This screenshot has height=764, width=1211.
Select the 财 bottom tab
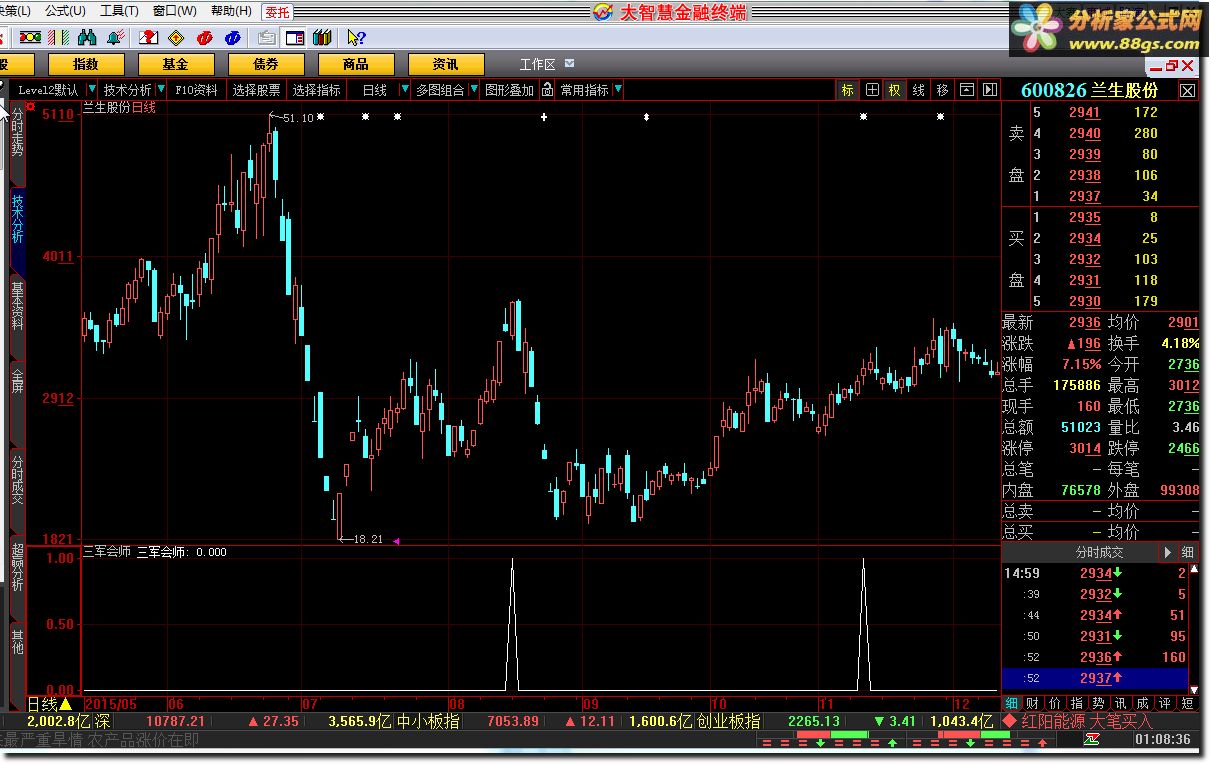coord(1032,704)
